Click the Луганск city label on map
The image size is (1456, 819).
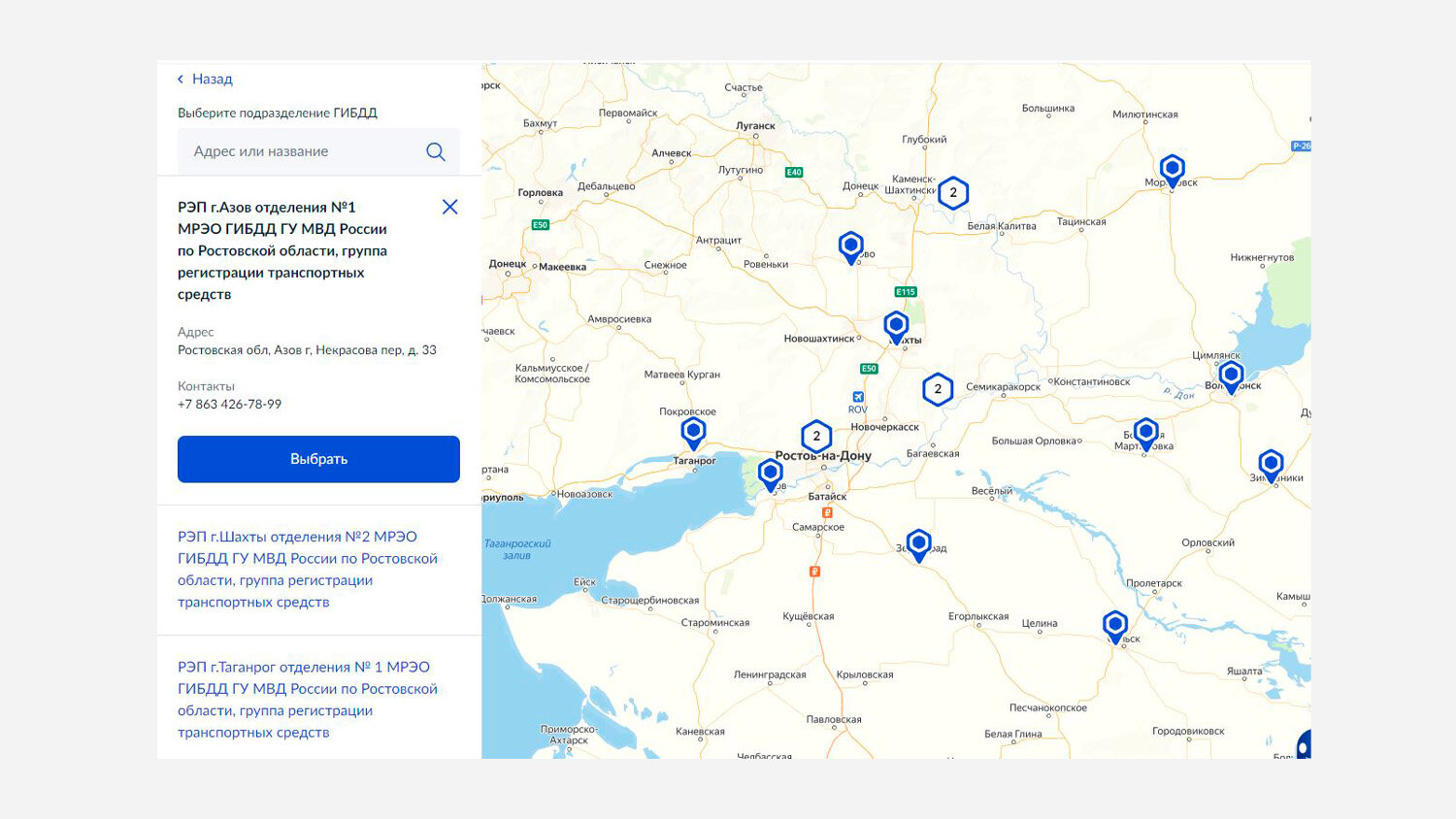click(x=755, y=126)
